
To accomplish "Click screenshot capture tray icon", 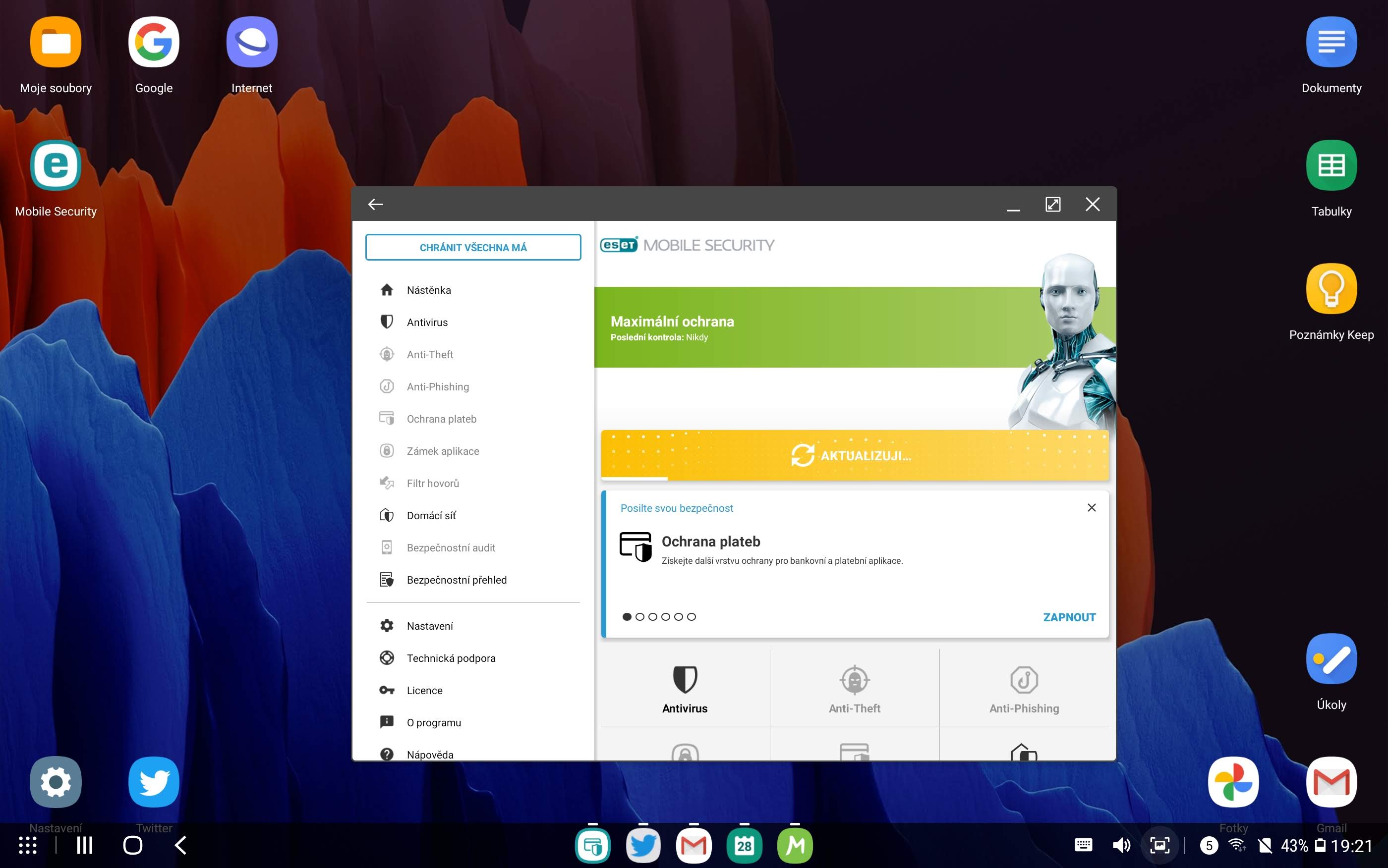I will (x=1159, y=845).
